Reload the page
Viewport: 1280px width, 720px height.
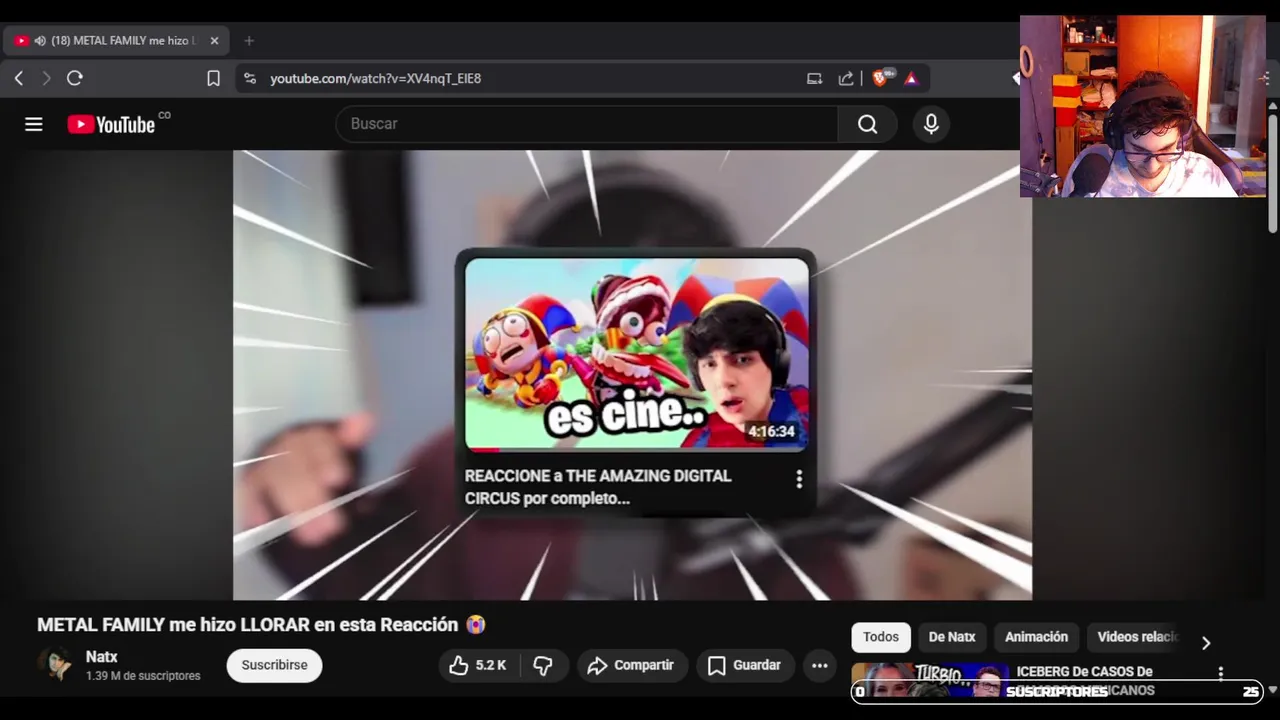point(75,78)
